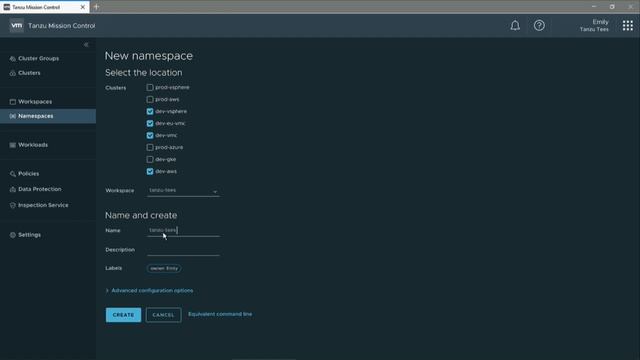Viewport: 640px width, 360px height.
Task: Open the Workspace dropdown
Action: point(183,191)
